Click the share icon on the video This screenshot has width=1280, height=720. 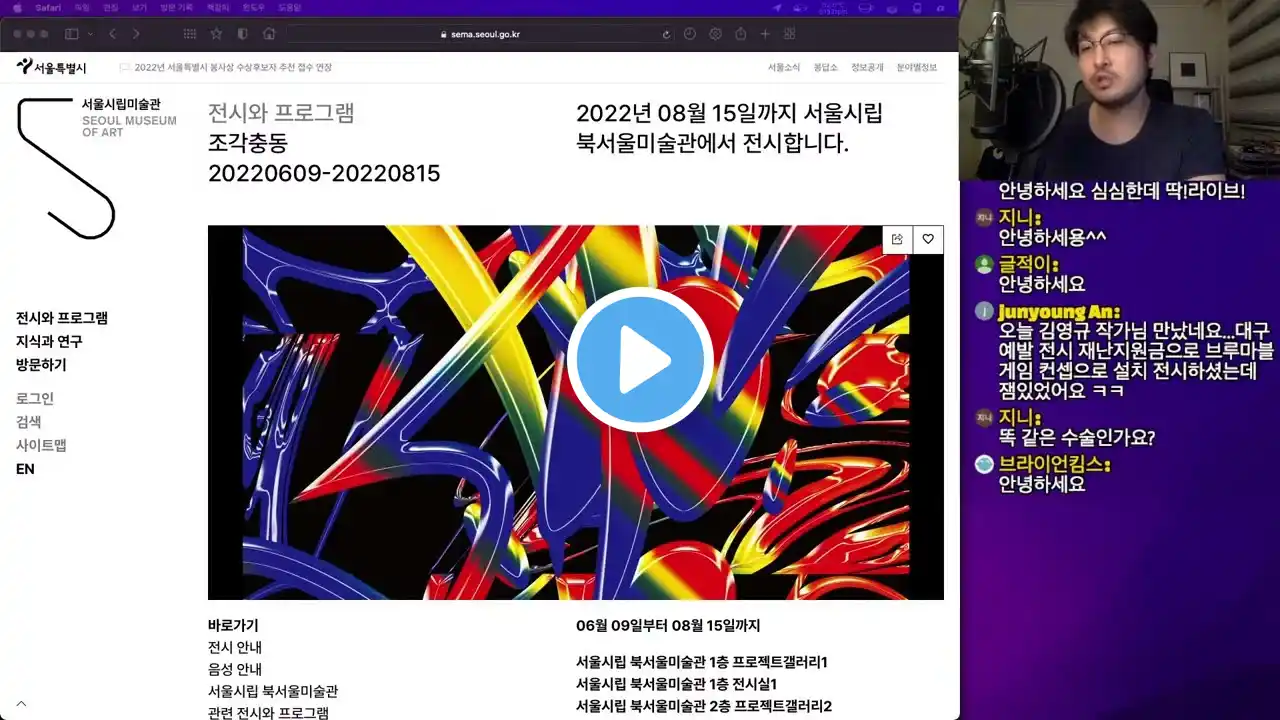click(897, 239)
